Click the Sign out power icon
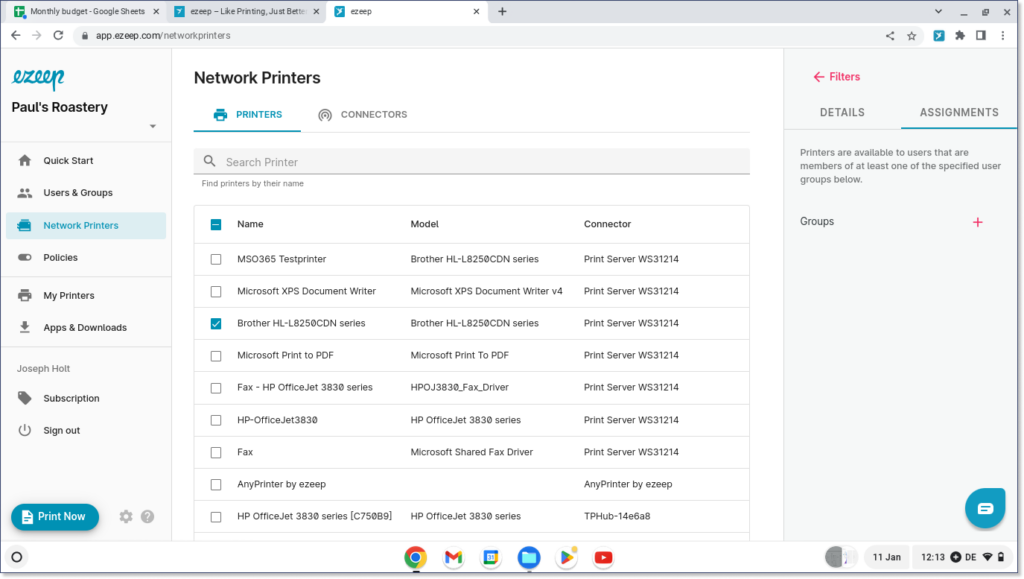The height and width of the screenshot is (579, 1024). (25, 430)
